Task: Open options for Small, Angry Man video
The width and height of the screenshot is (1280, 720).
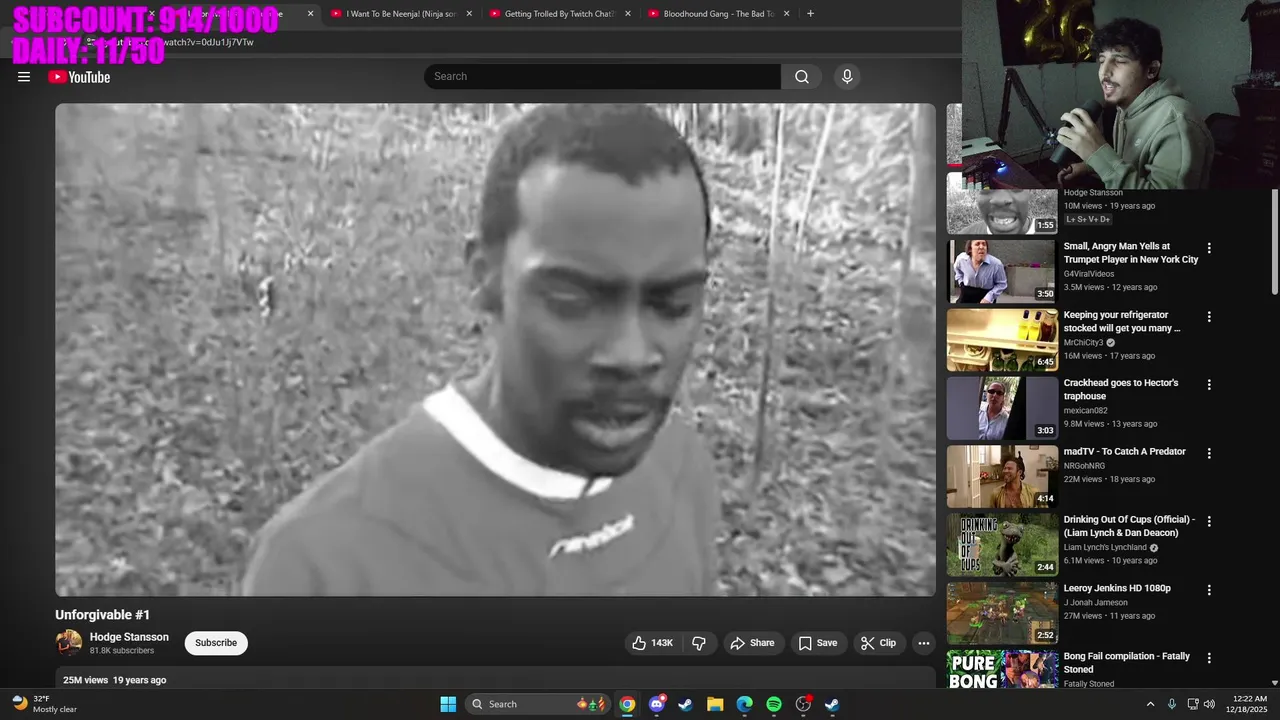Action: 1209,248
